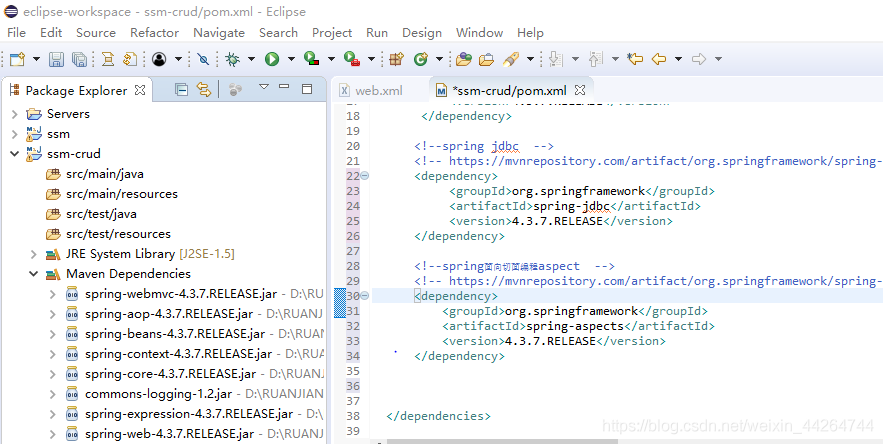Open the Edit menu

[51, 33]
